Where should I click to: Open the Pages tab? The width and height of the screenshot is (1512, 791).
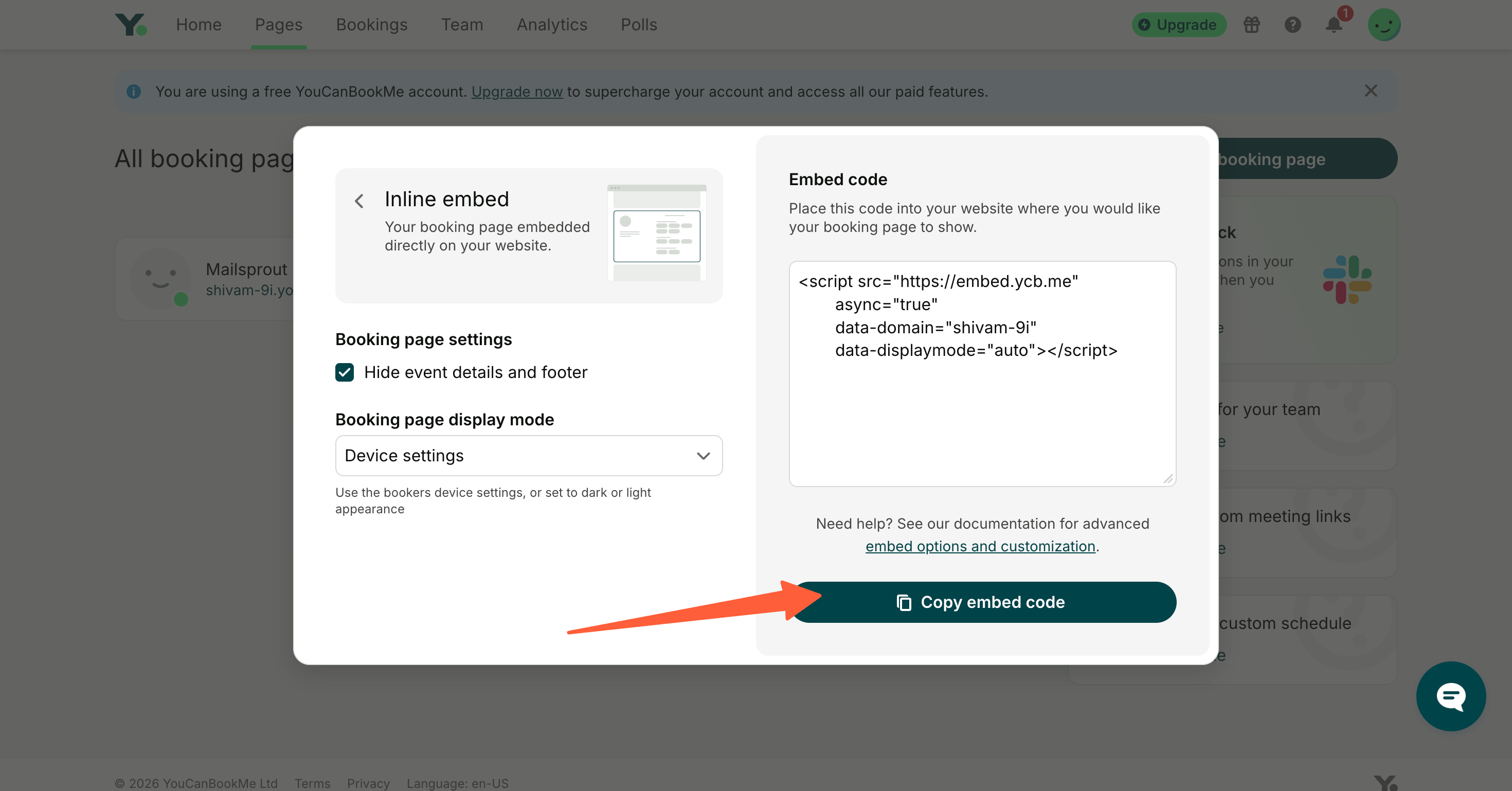tap(278, 25)
